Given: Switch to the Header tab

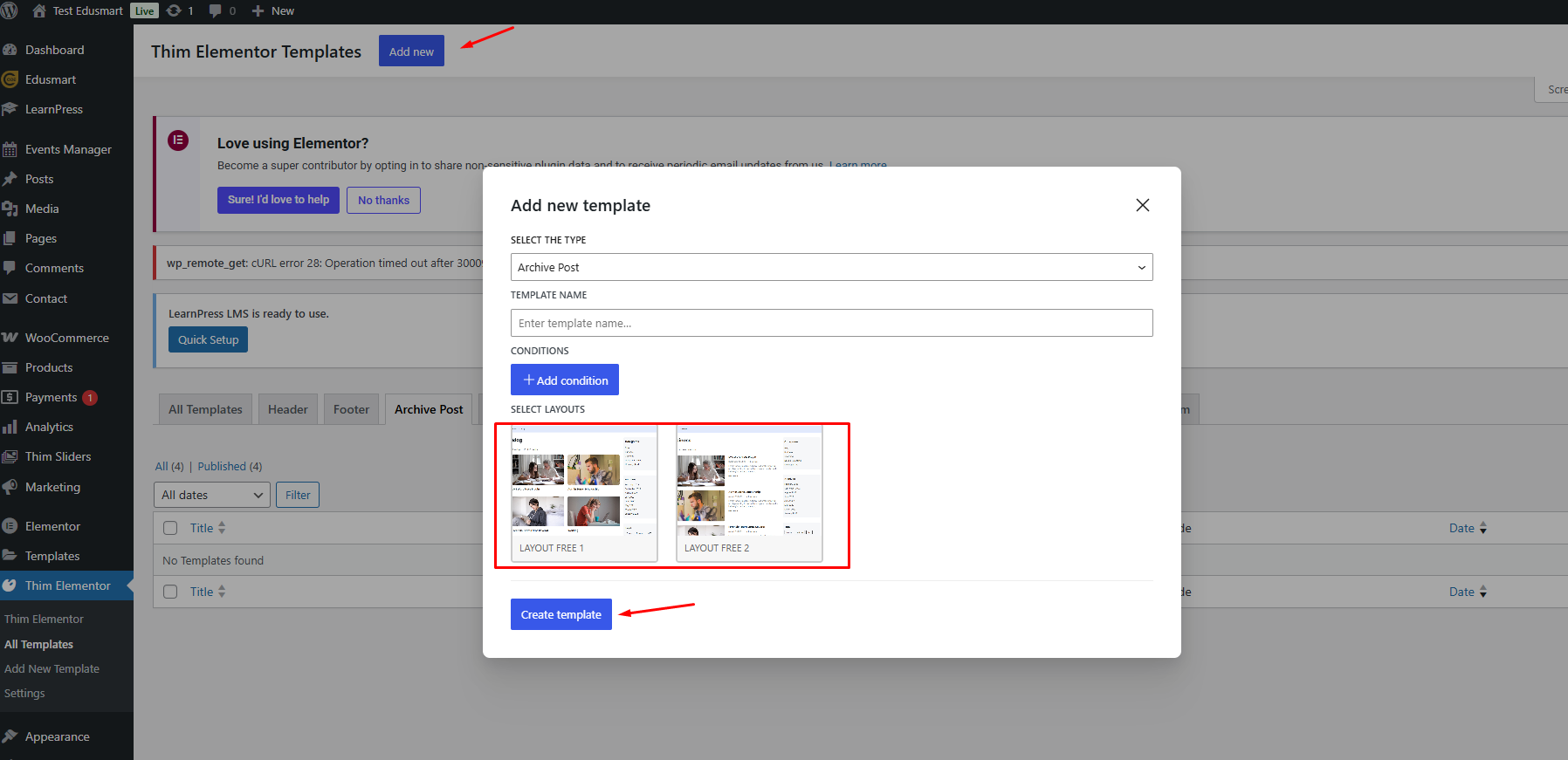Looking at the screenshot, I should [x=288, y=409].
